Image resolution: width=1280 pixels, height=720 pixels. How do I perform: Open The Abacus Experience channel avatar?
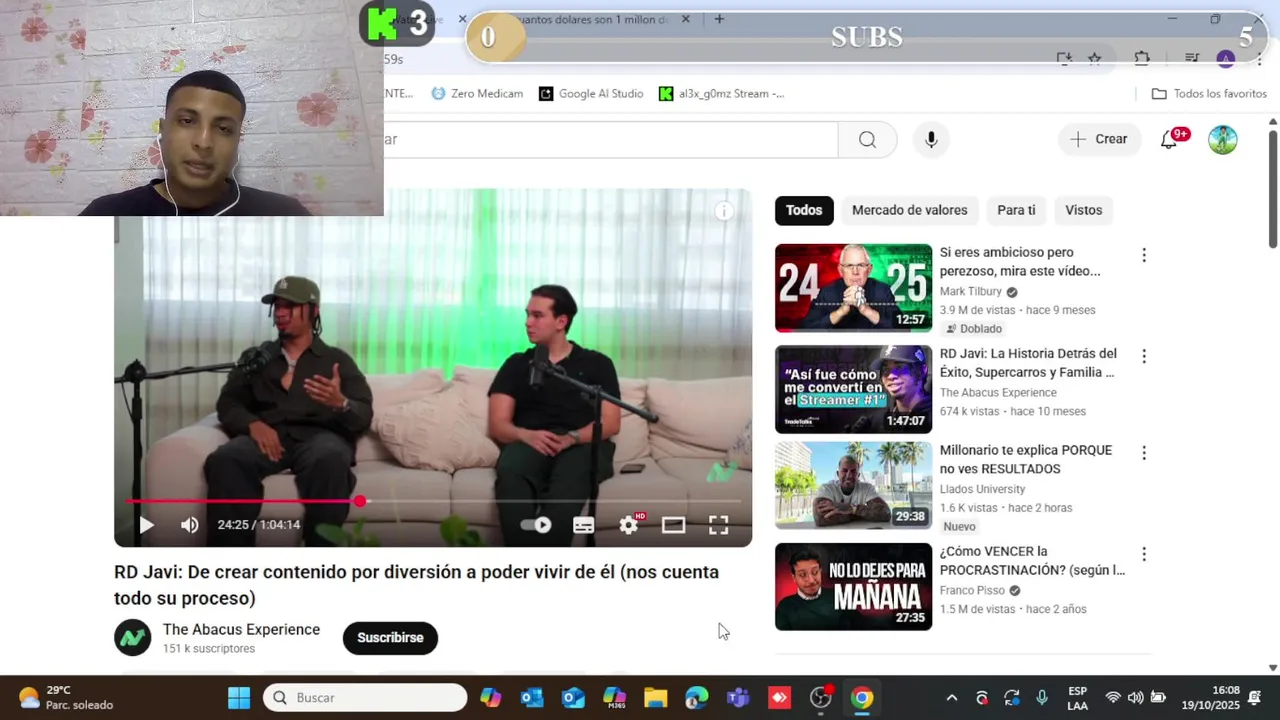132,637
